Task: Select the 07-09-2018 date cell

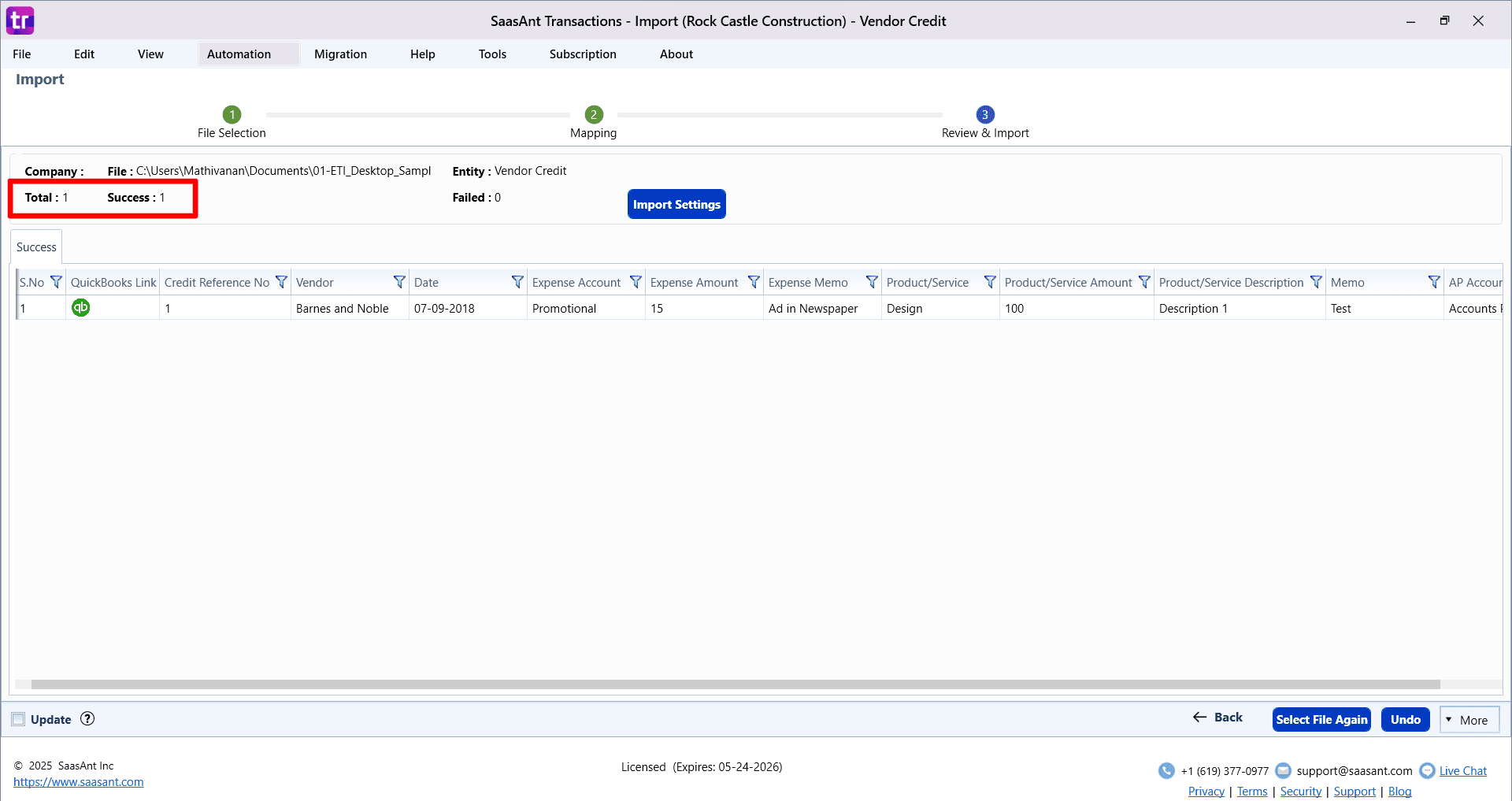Action: (x=468, y=308)
